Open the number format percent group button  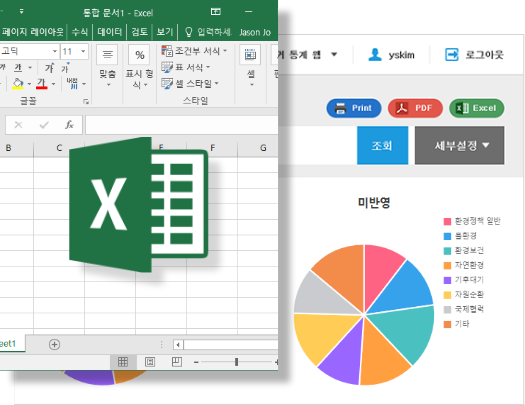tap(139, 67)
